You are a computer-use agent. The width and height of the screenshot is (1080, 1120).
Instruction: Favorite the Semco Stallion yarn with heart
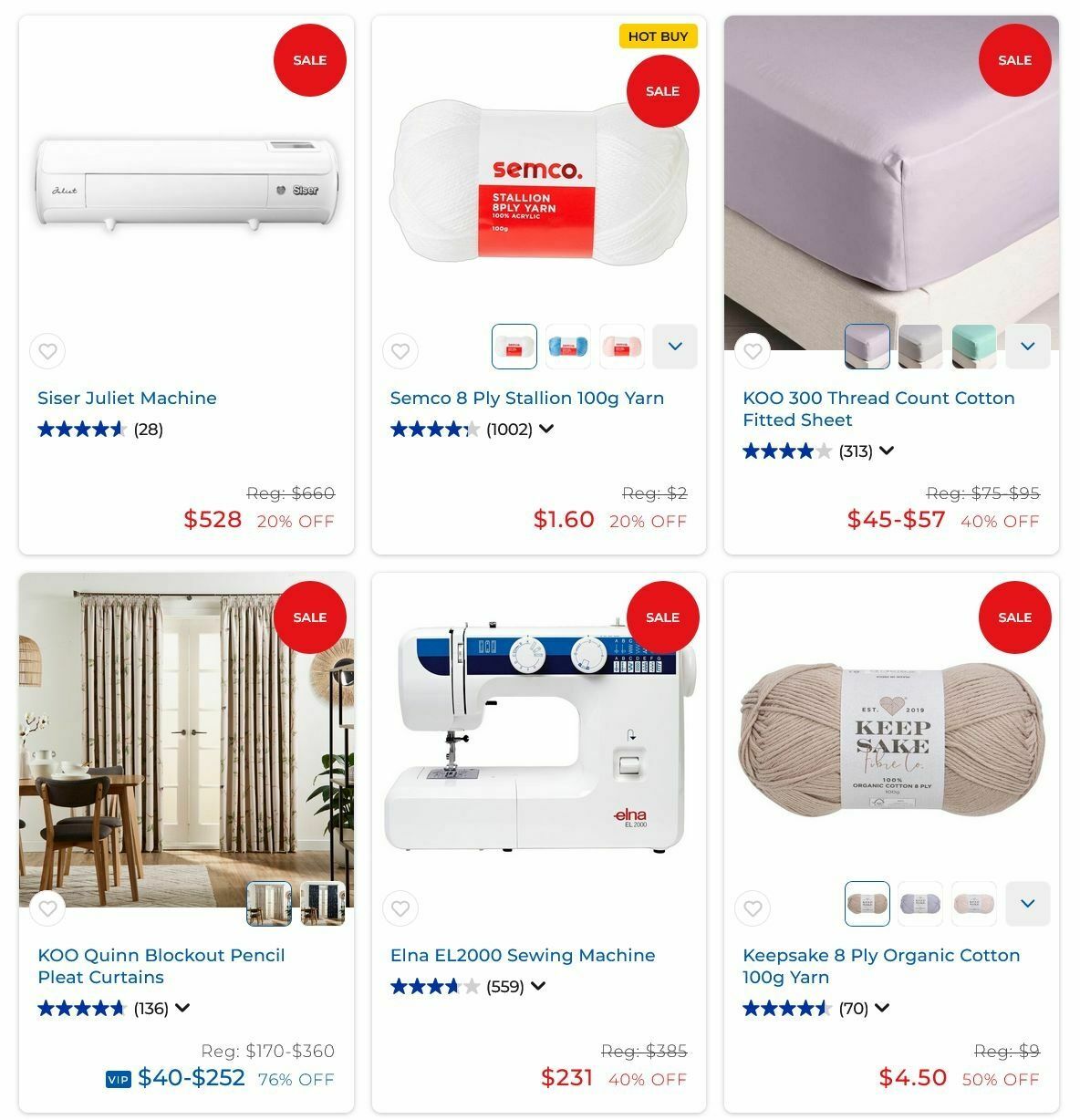pyautogui.click(x=400, y=351)
